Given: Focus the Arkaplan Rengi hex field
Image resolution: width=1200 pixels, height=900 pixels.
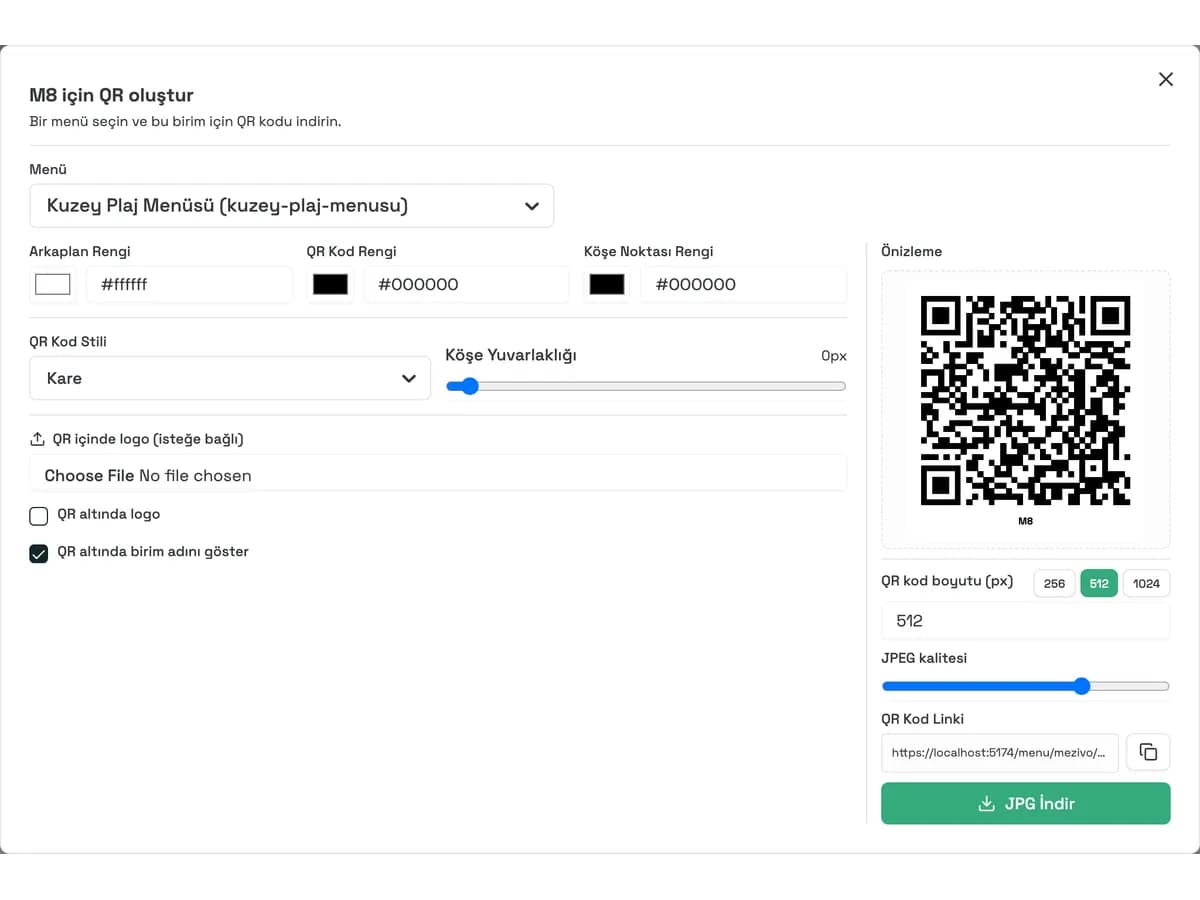Looking at the screenshot, I should point(189,284).
